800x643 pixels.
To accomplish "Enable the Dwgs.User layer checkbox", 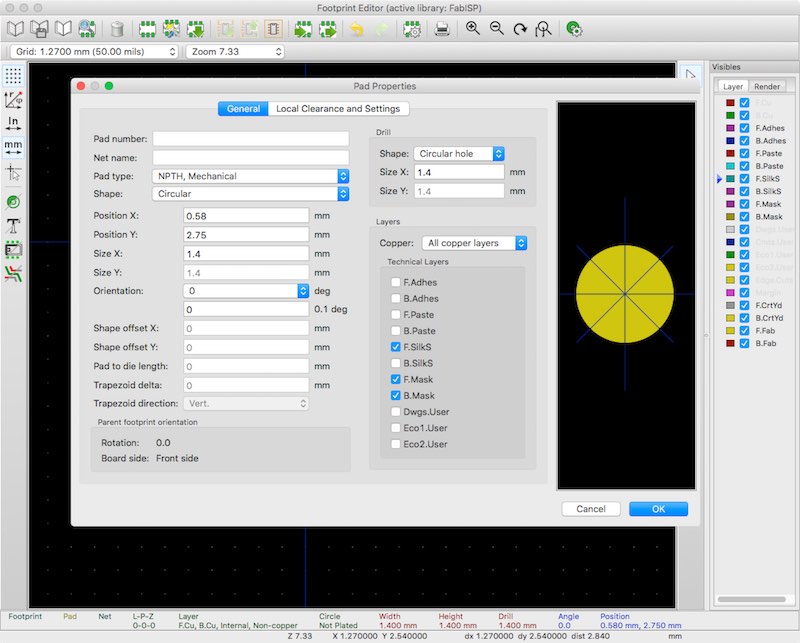I will pos(394,411).
